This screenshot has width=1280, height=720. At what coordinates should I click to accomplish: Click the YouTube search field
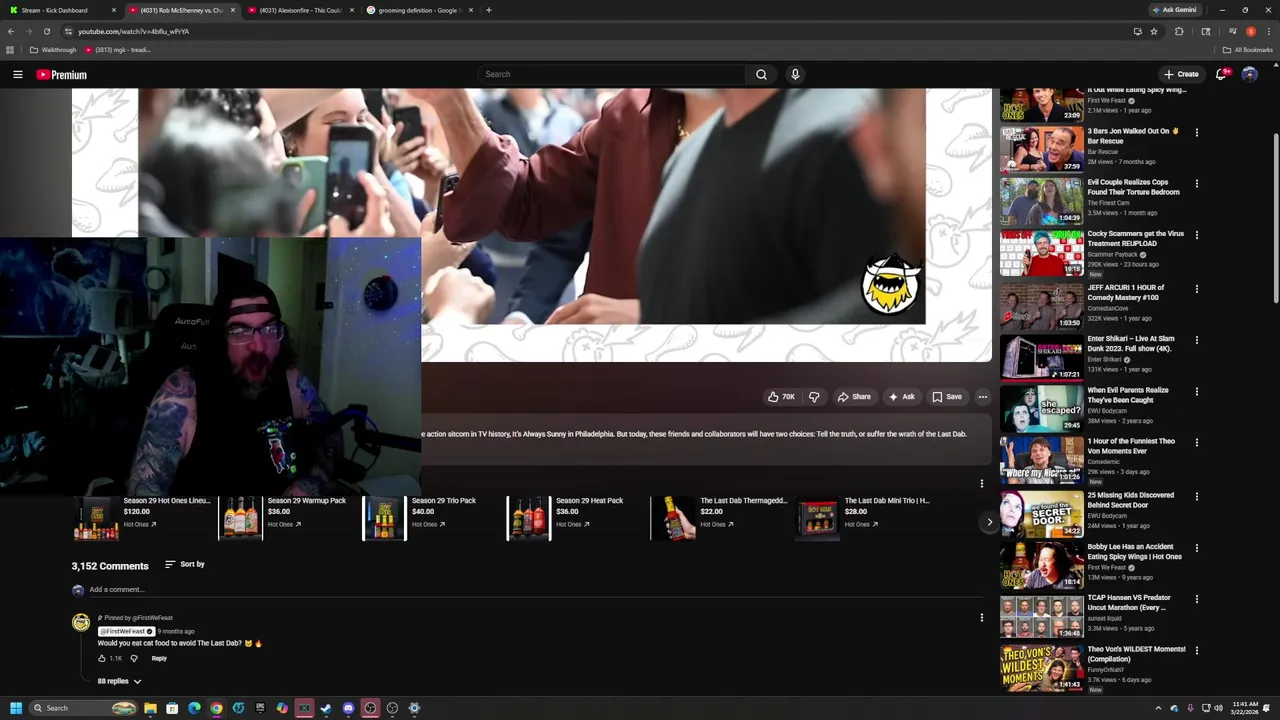click(x=611, y=74)
